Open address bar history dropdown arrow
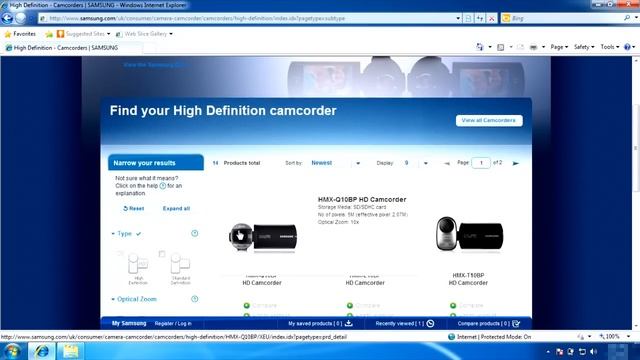Screen dimensions: 640x360 pyautogui.click(x=458, y=18)
